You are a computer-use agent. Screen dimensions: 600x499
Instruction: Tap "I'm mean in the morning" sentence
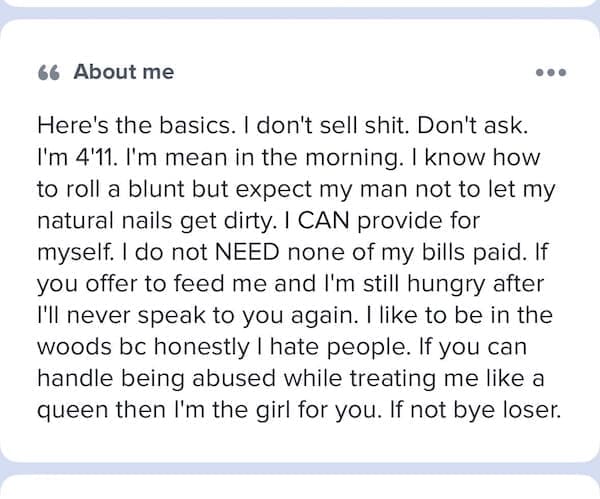(224, 157)
